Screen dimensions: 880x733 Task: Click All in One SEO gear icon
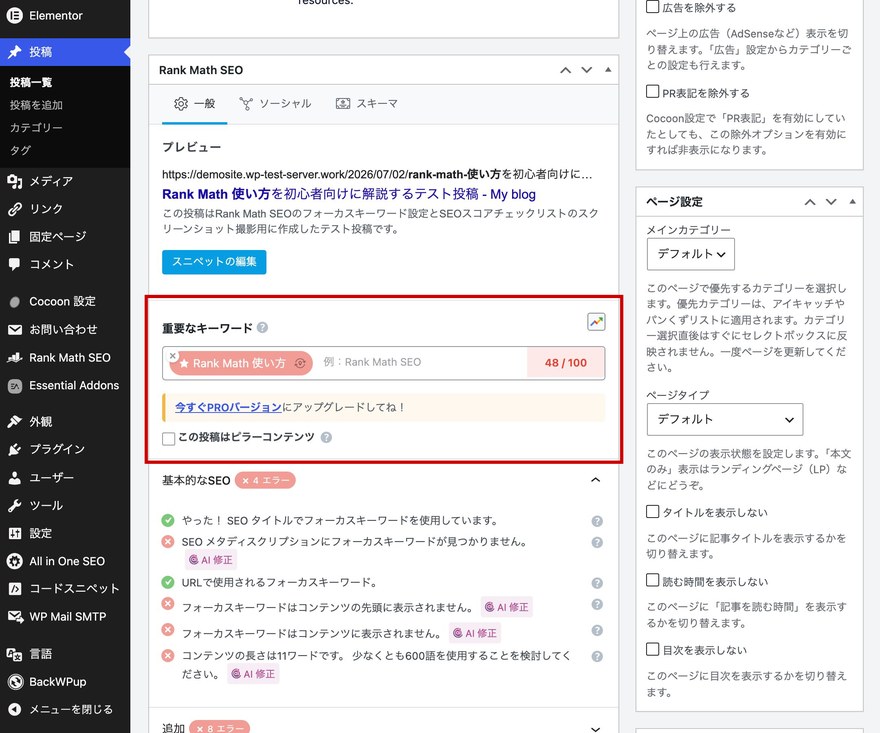[15, 561]
